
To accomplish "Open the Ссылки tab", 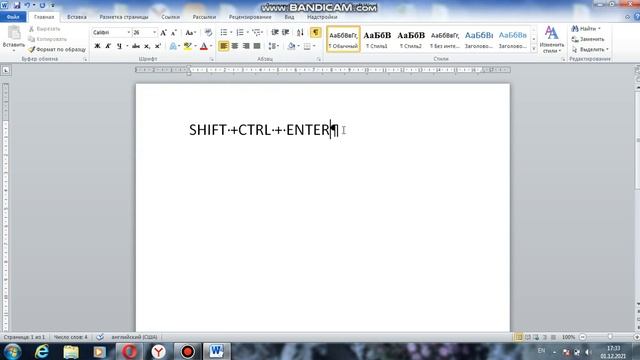I will tap(171, 17).
